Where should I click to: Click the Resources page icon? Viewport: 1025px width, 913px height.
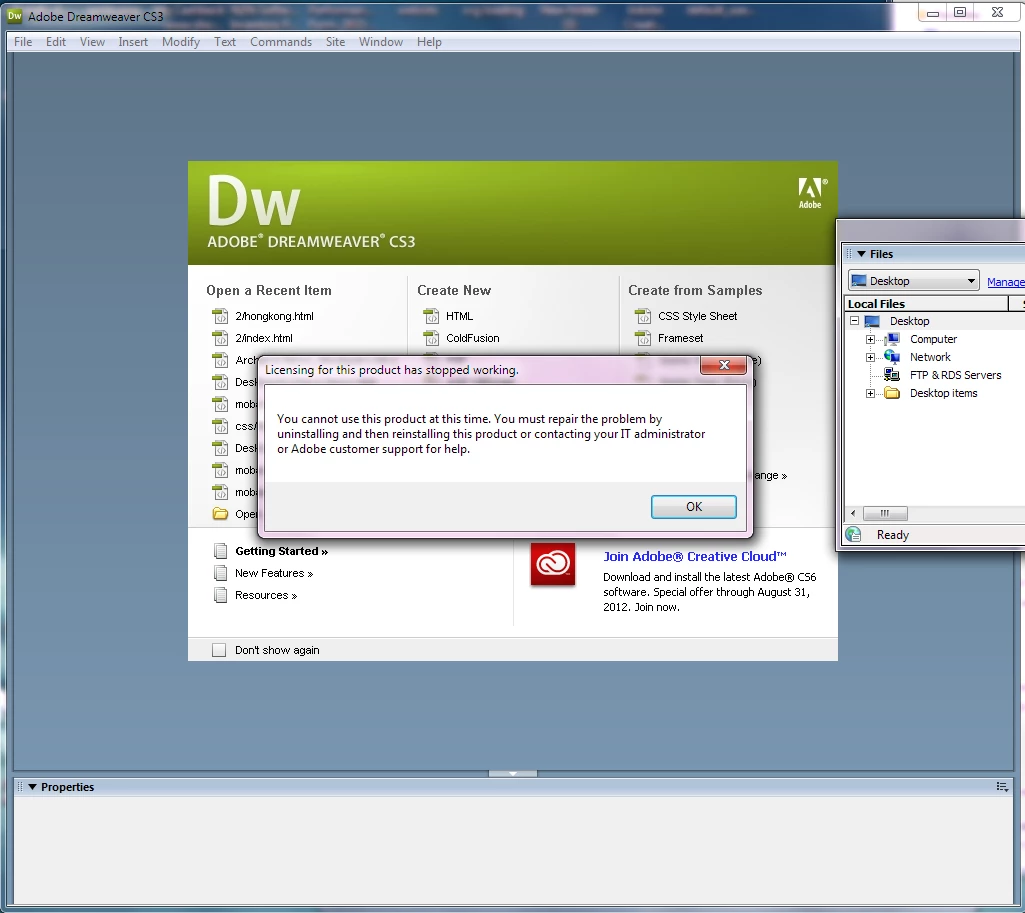(x=220, y=595)
